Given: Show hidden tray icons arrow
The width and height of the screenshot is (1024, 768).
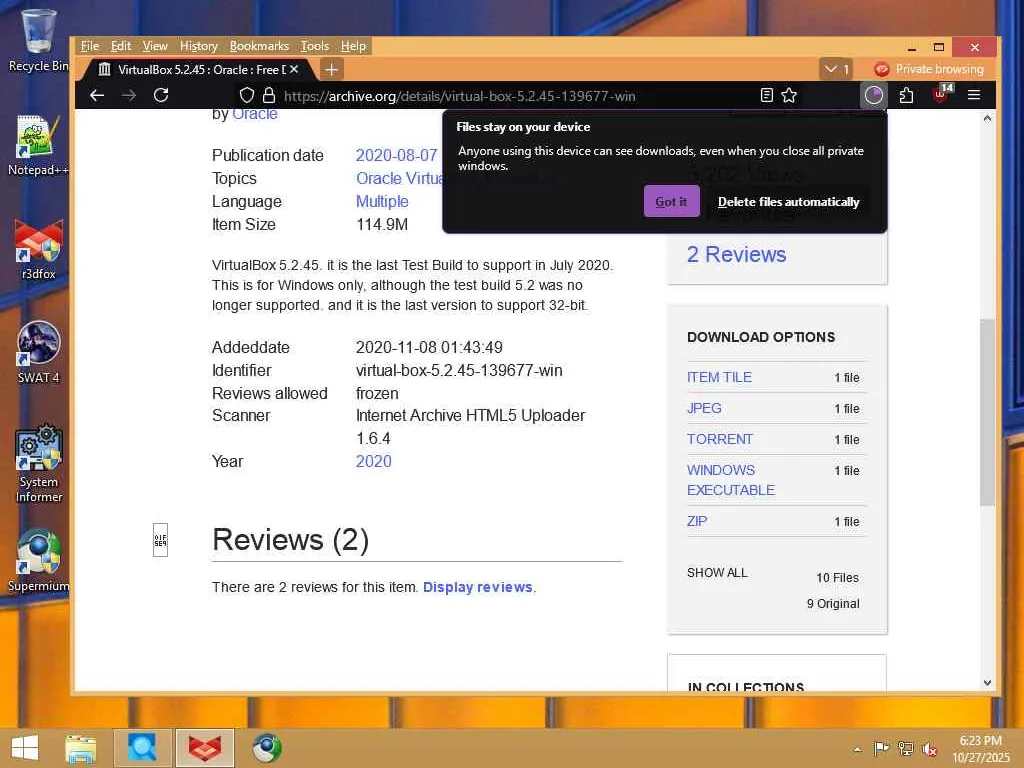Looking at the screenshot, I should 857,749.
